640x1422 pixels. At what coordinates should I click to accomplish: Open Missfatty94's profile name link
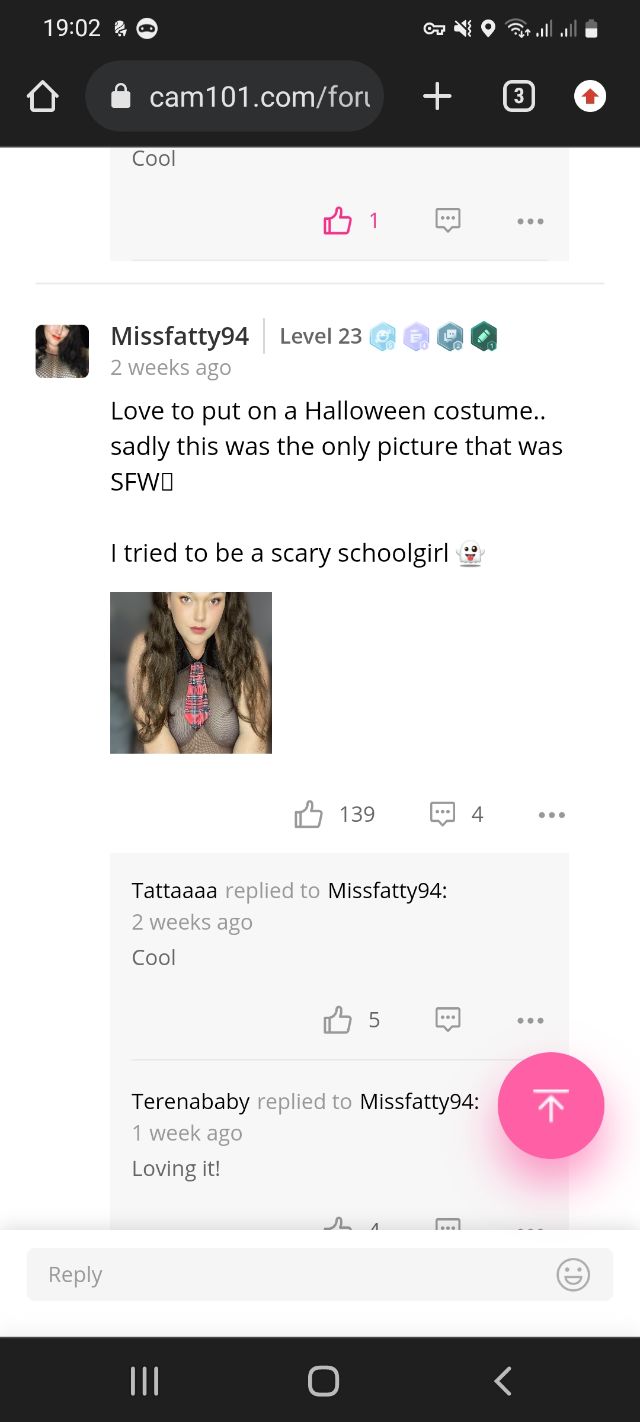click(180, 336)
